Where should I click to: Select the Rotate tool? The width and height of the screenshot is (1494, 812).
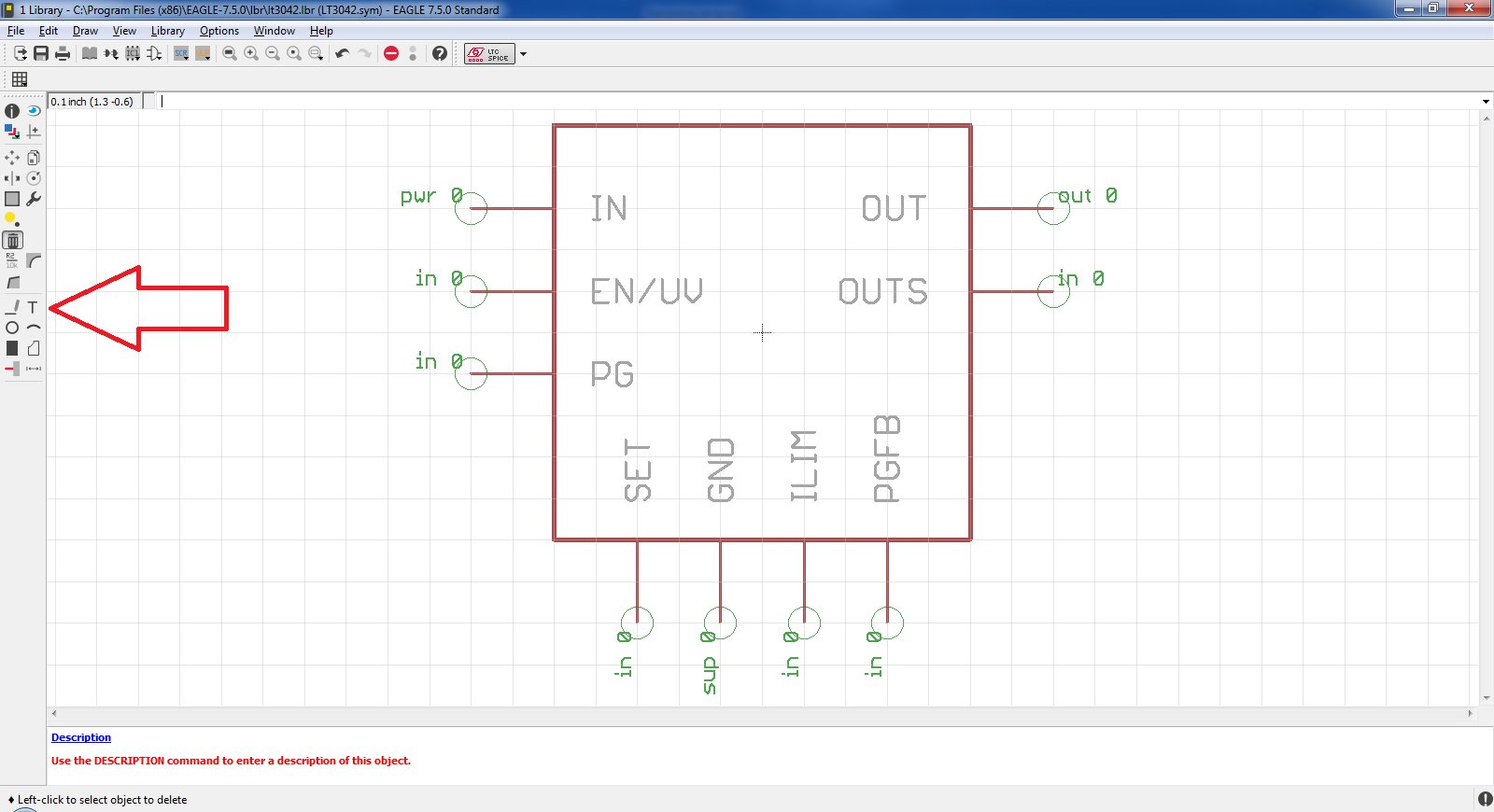coord(34,178)
